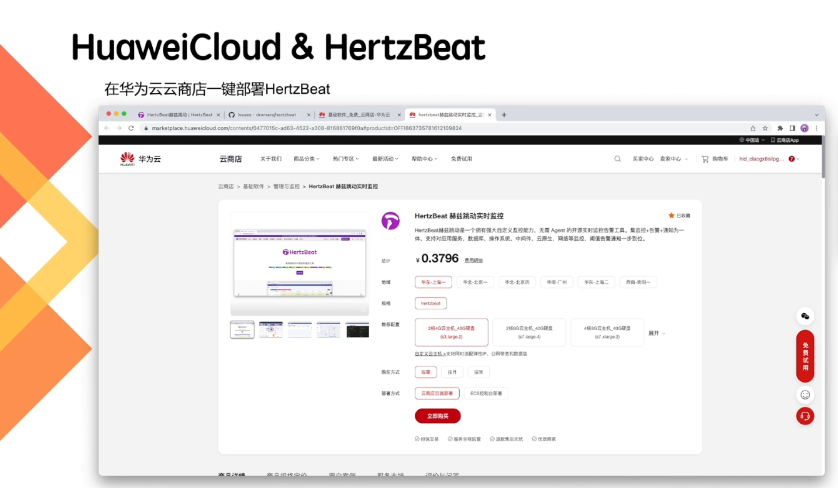Click the share icon in the address bar
The image size is (838, 488).
752,128
